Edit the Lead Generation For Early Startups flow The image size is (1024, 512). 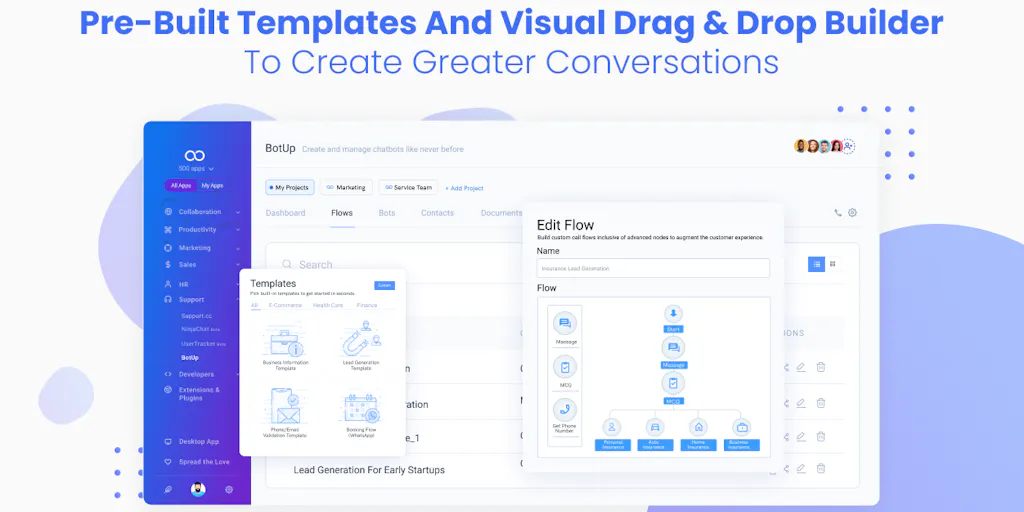click(x=801, y=468)
